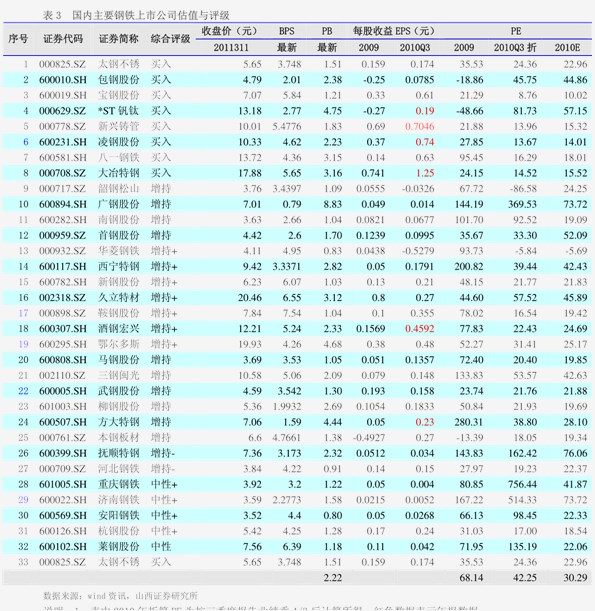Screen dimensions: 595x611
Task: Click the 证券代码 column header
Action: pos(63,39)
